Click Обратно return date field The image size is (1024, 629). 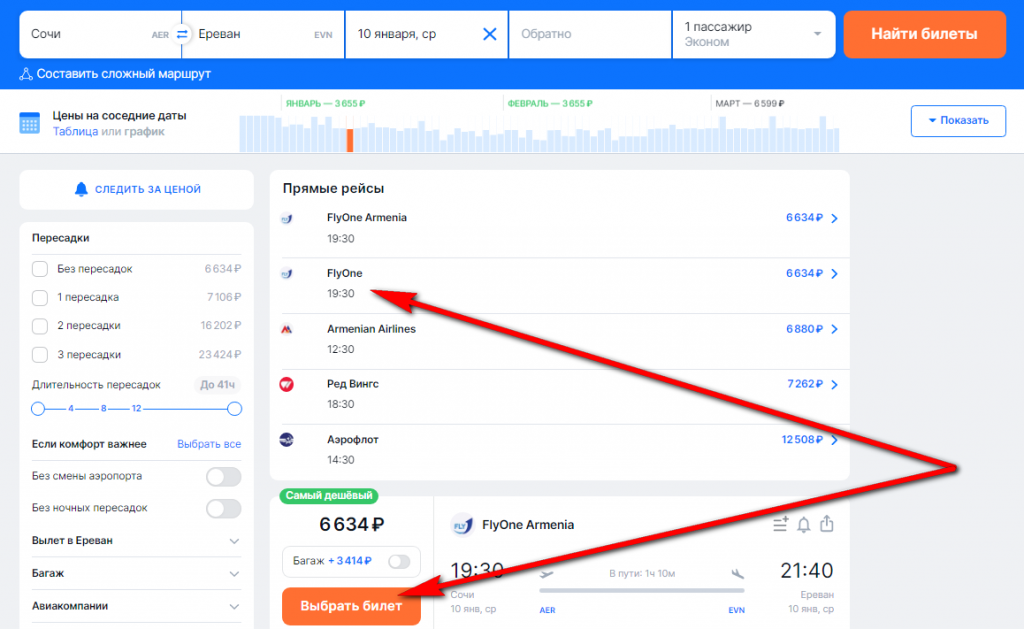click(x=590, y=35)
